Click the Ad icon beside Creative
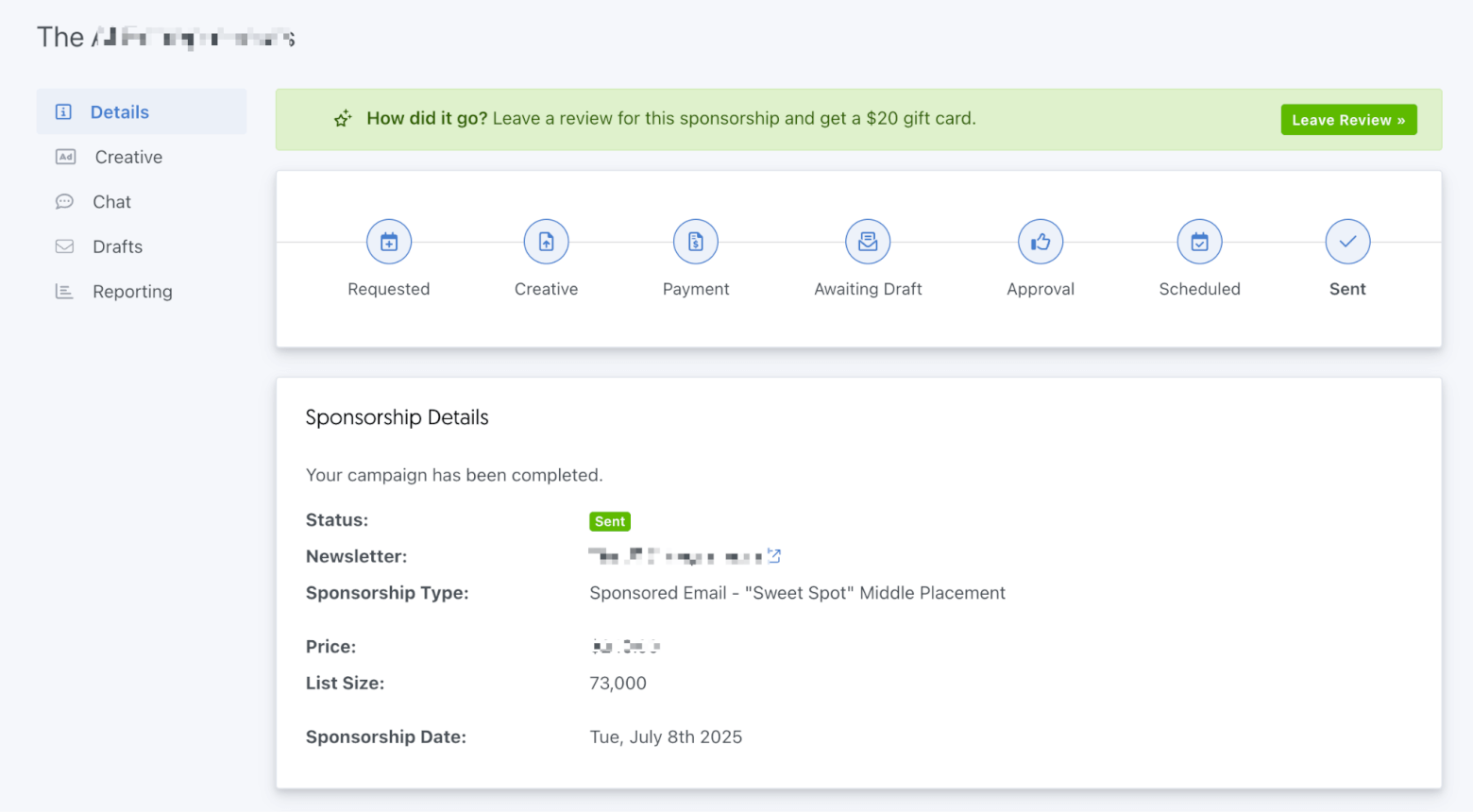Viewport: 1473px width, 812px height. point(65,157)
